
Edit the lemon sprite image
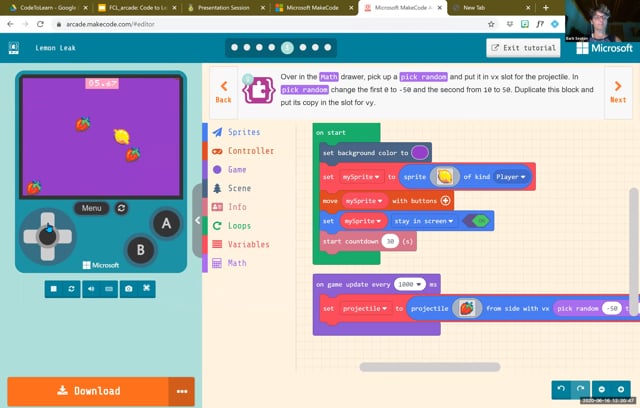444,177
